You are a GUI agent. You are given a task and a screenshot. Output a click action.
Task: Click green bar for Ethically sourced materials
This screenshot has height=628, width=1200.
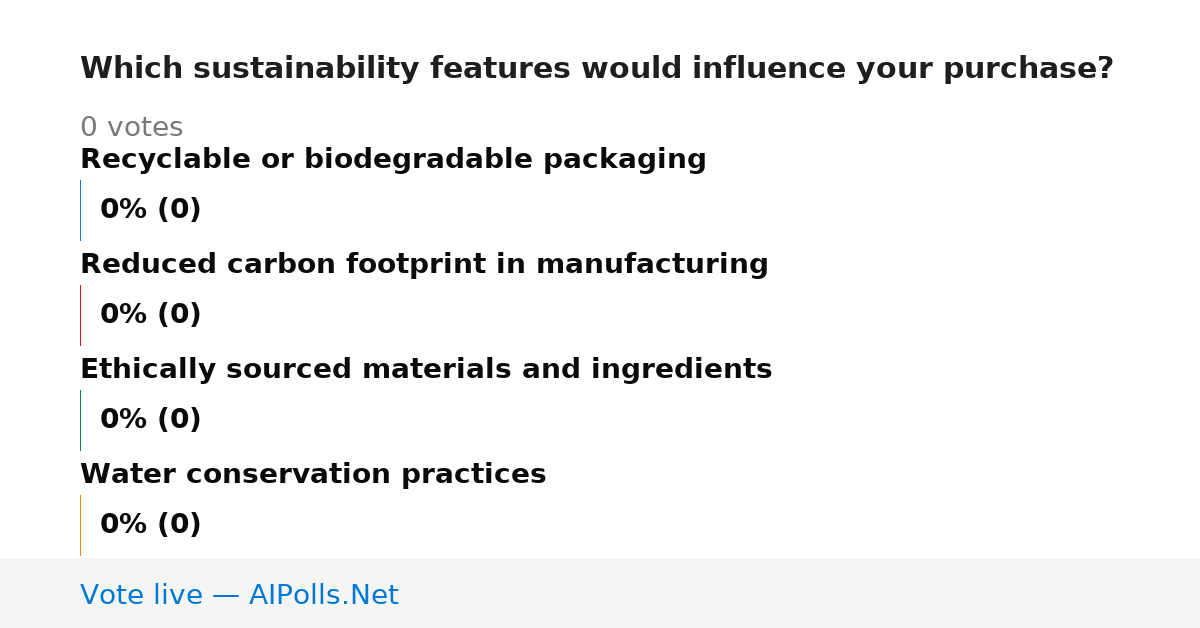(80, 420)
